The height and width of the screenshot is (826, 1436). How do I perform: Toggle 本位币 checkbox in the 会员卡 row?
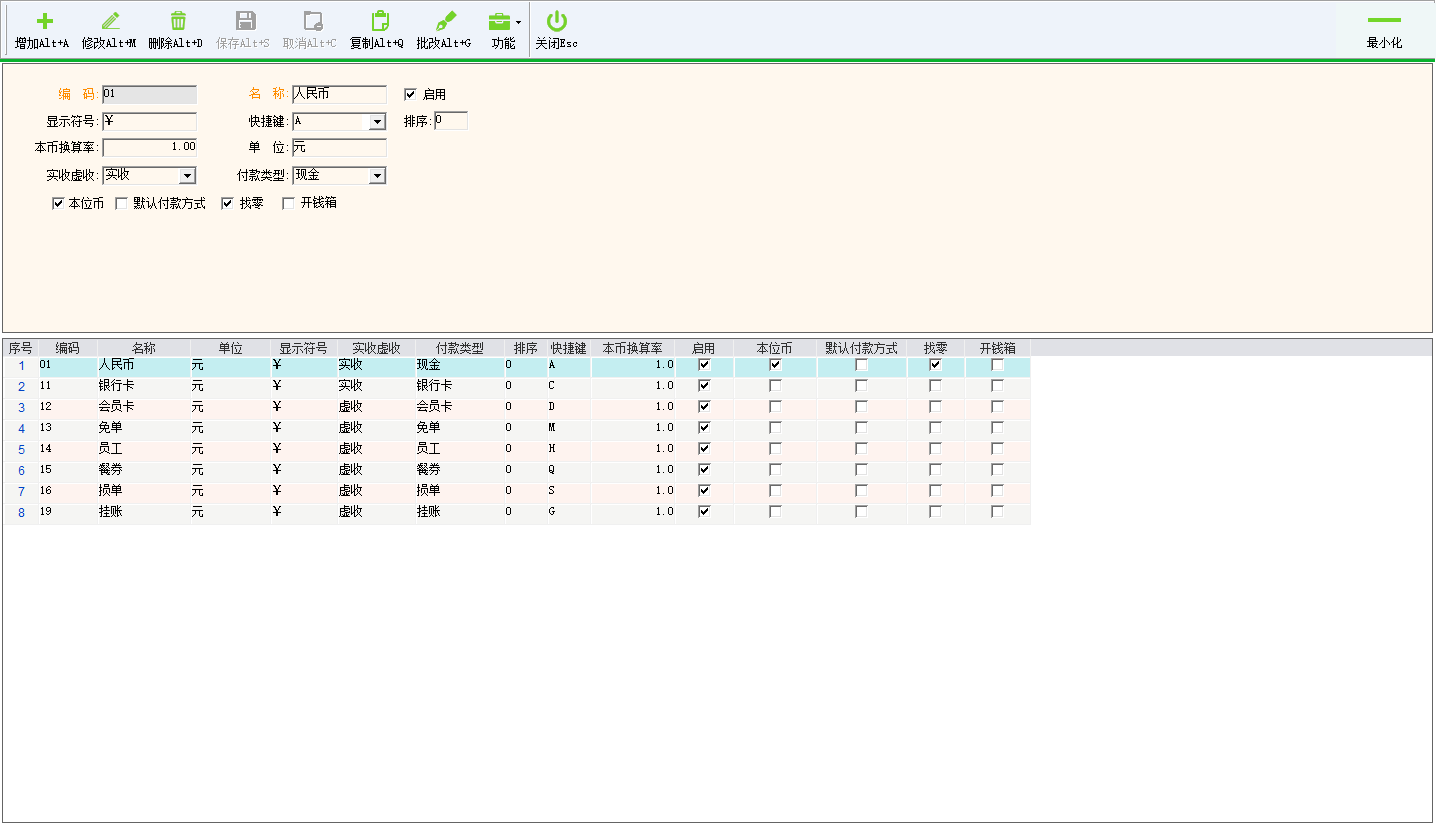tap(775, 407)
